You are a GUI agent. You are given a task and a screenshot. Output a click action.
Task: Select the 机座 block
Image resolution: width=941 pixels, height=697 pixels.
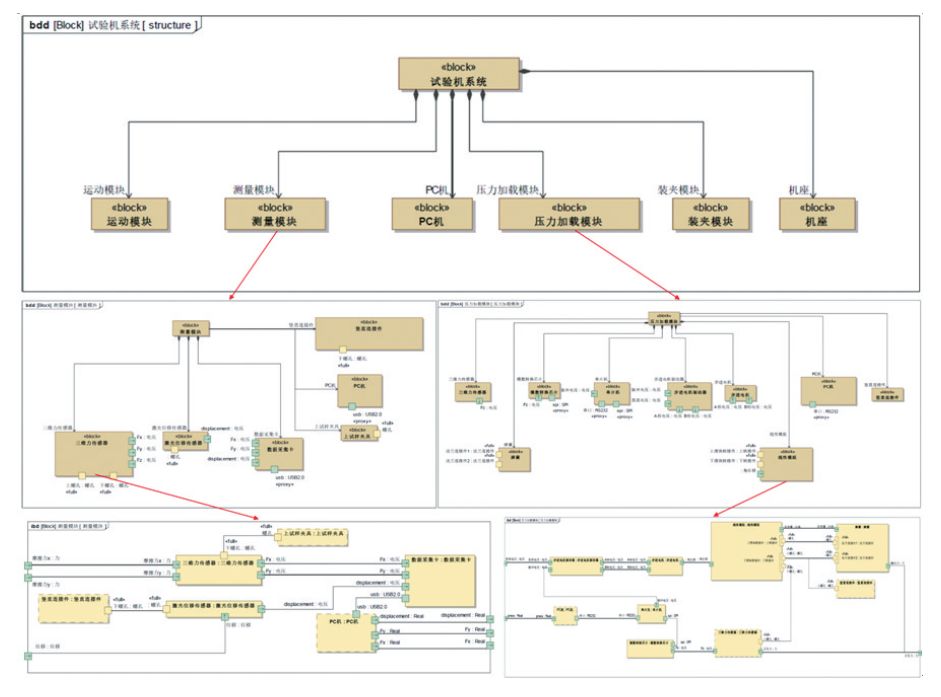point(817,214)
